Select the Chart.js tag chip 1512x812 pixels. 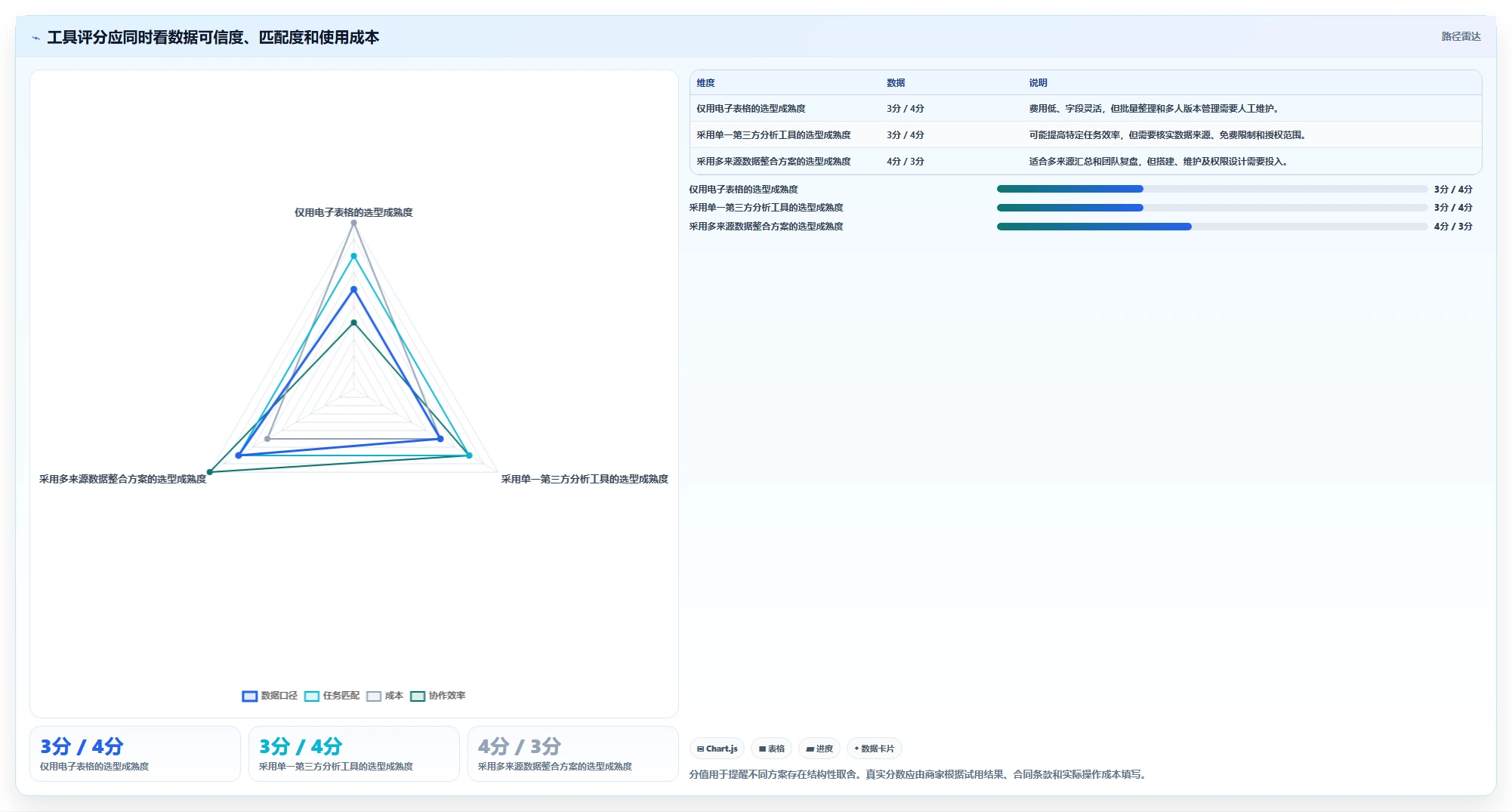(717, 749)
